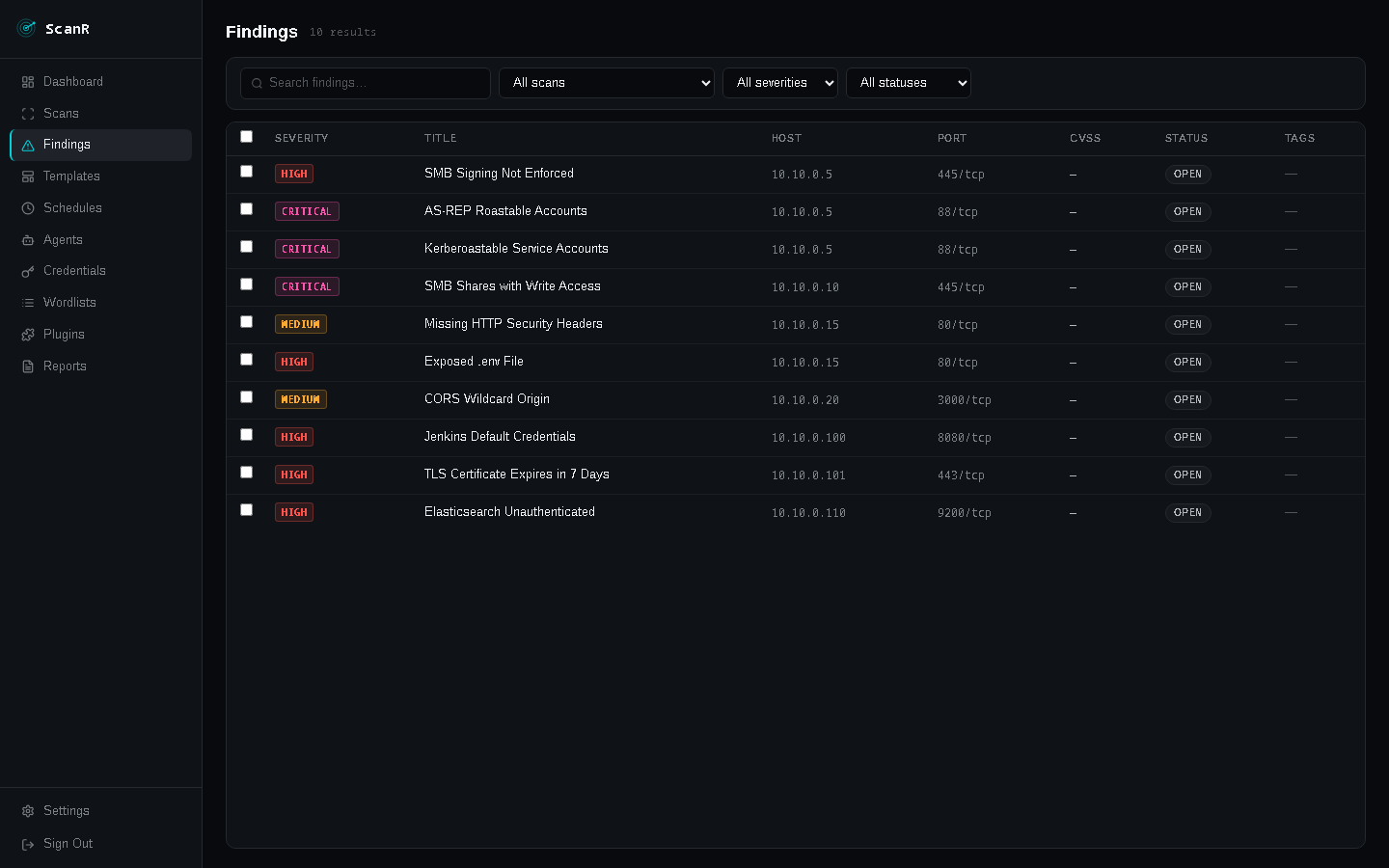Check the SMB Signing Not Enforced row
Screen dimensions: 1389x868
point(246,172)
